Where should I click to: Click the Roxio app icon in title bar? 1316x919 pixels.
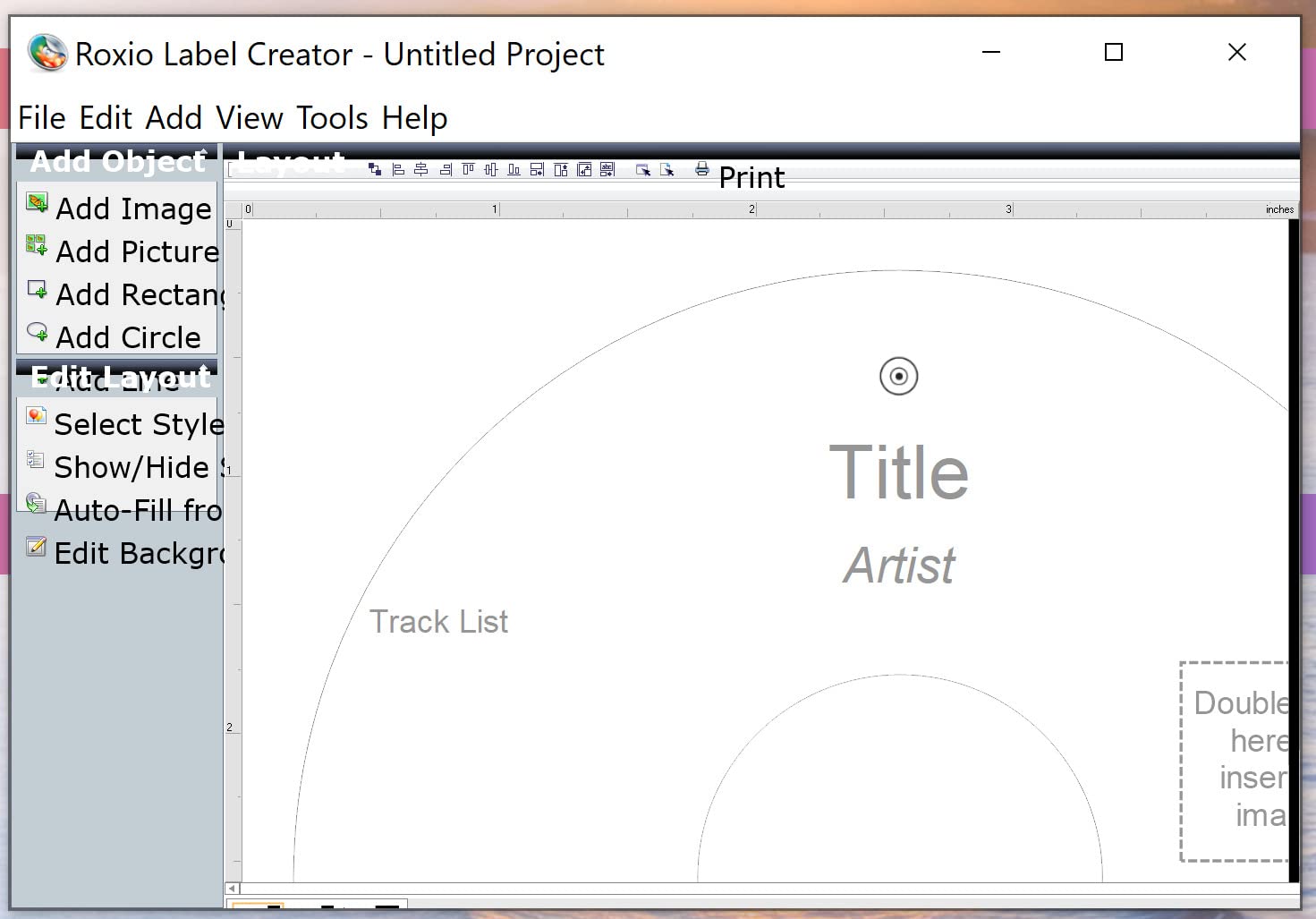click(x=47, y=53)
